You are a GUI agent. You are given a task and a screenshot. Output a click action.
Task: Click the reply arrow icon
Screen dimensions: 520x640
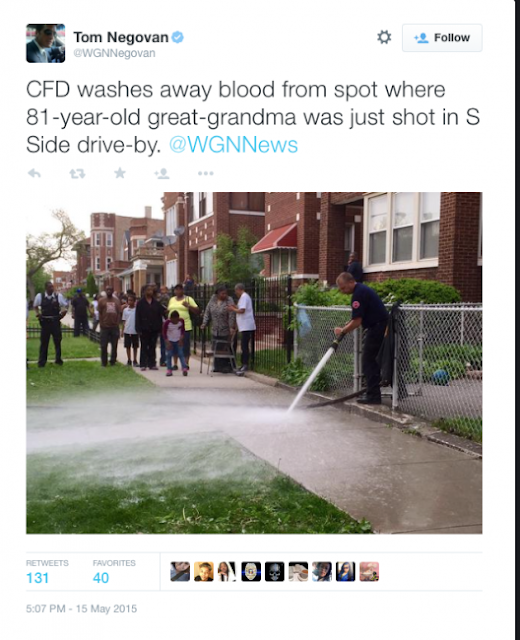34,173
